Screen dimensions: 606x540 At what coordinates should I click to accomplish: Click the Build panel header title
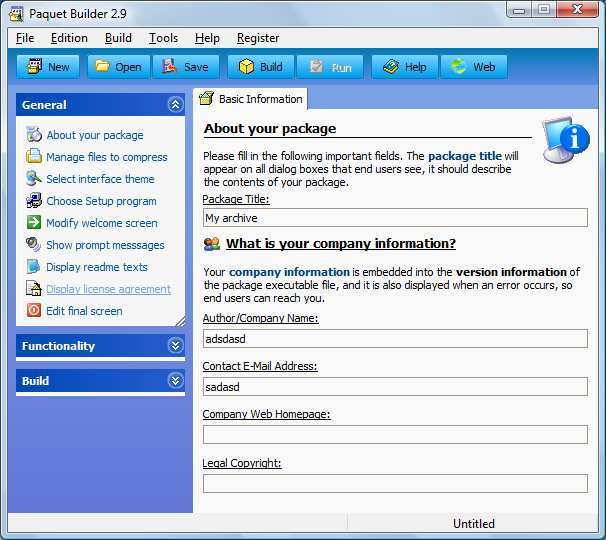click(35, 381)
